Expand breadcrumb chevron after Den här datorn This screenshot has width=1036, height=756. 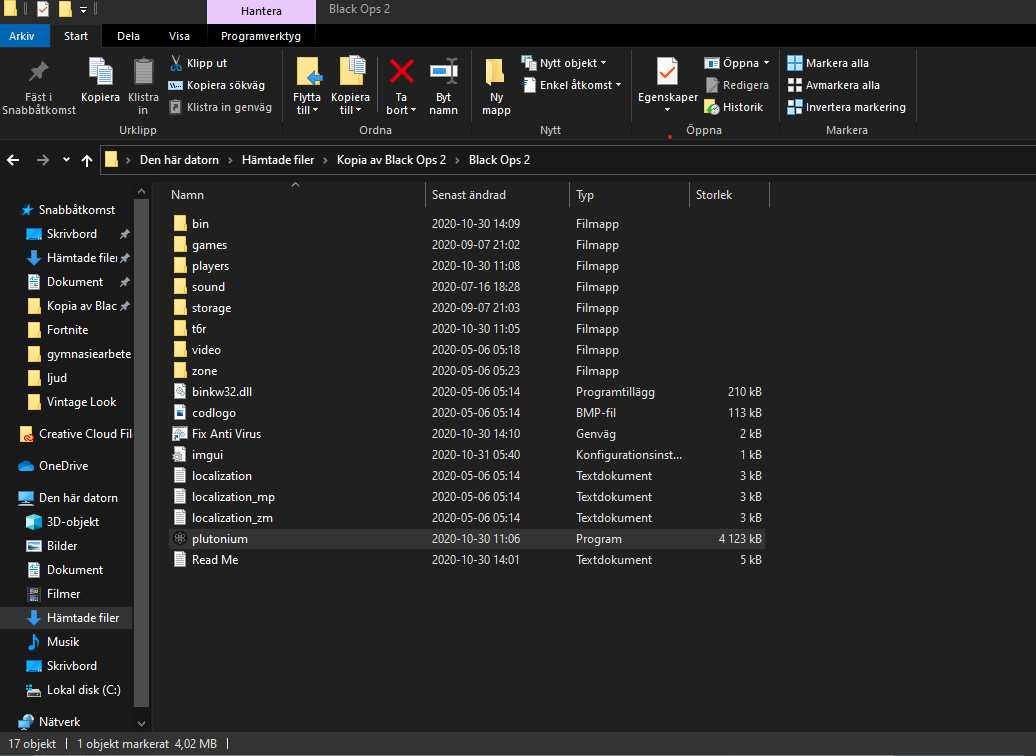231,160
